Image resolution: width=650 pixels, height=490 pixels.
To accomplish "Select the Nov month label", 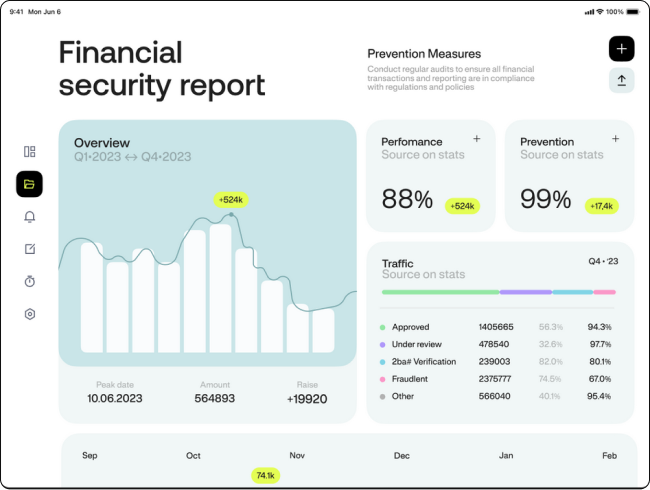I will tap(297, 456).
